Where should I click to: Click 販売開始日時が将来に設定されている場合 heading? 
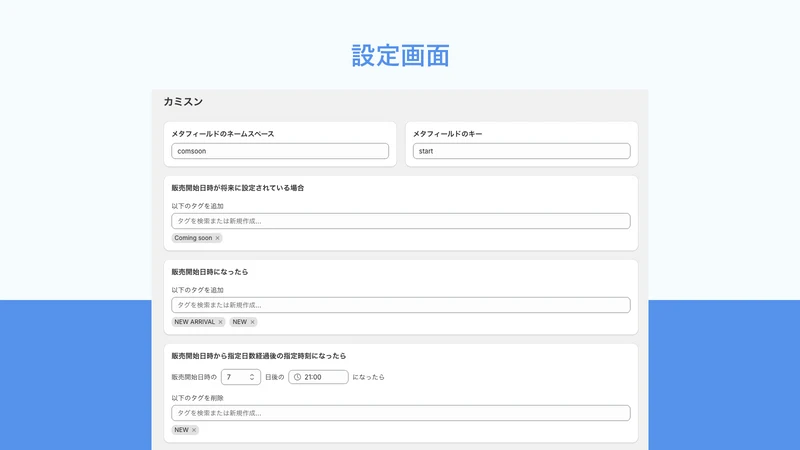(238, 188)
